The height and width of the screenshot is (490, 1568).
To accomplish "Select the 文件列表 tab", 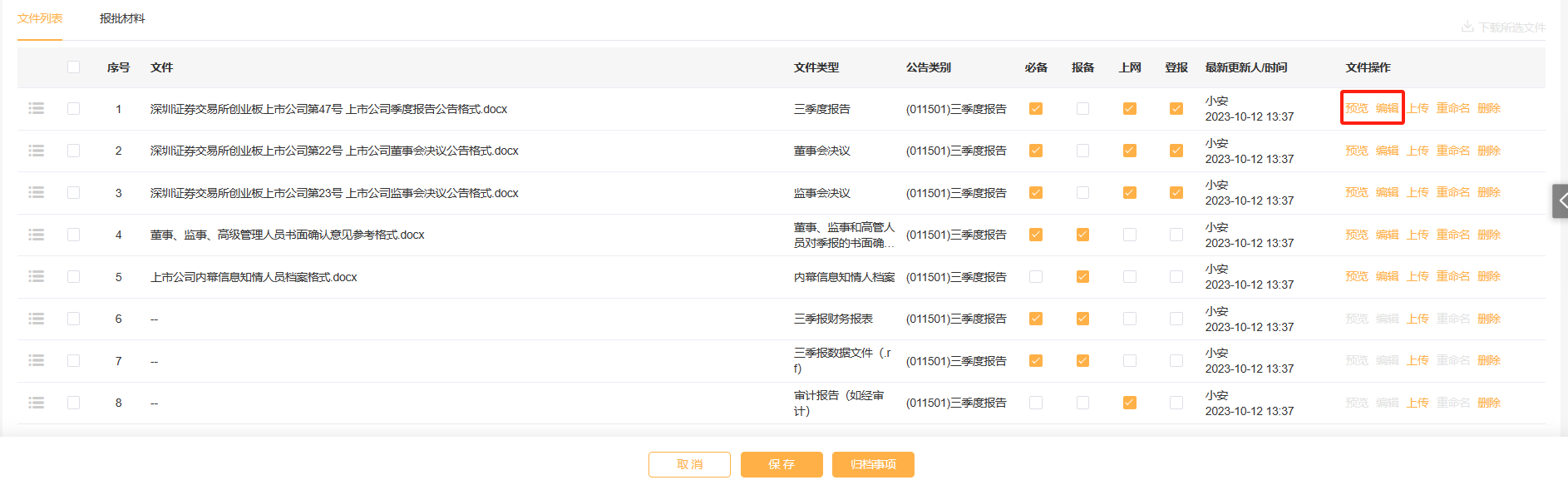I will [40, 18].
